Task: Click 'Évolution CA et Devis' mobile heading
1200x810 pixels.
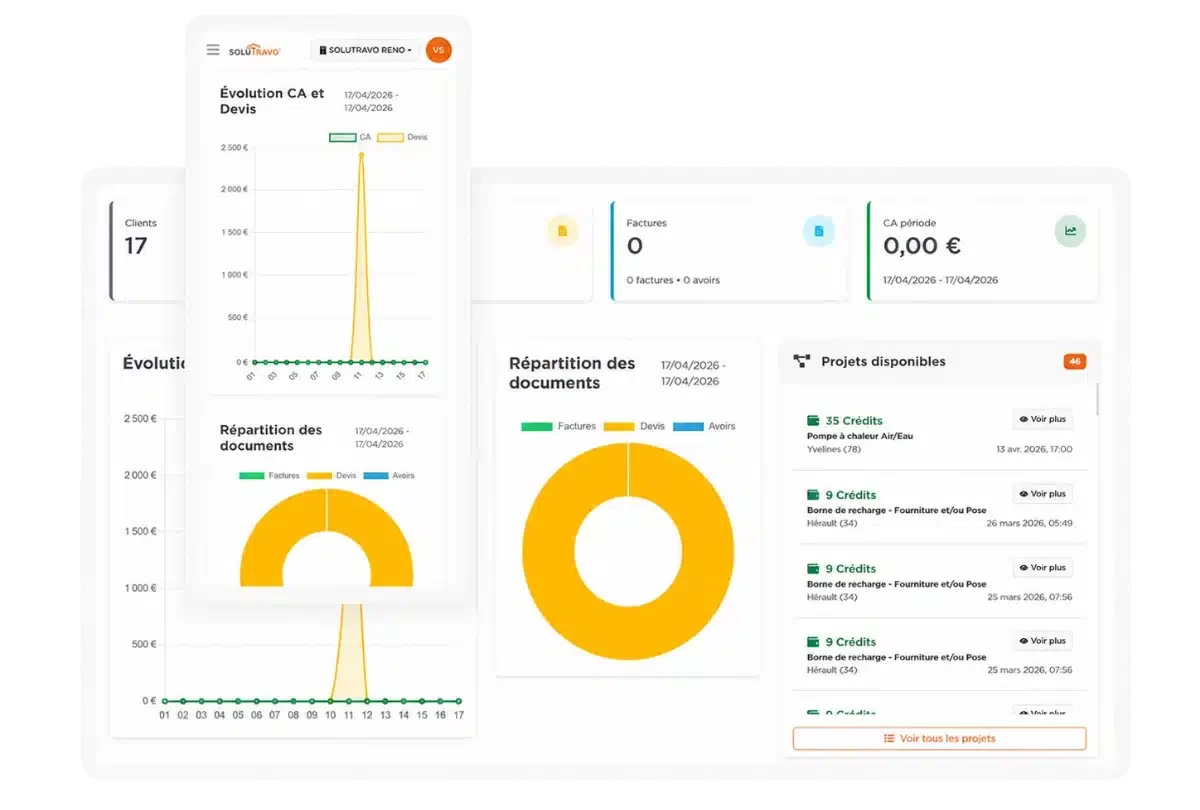Action: point(272,101)
